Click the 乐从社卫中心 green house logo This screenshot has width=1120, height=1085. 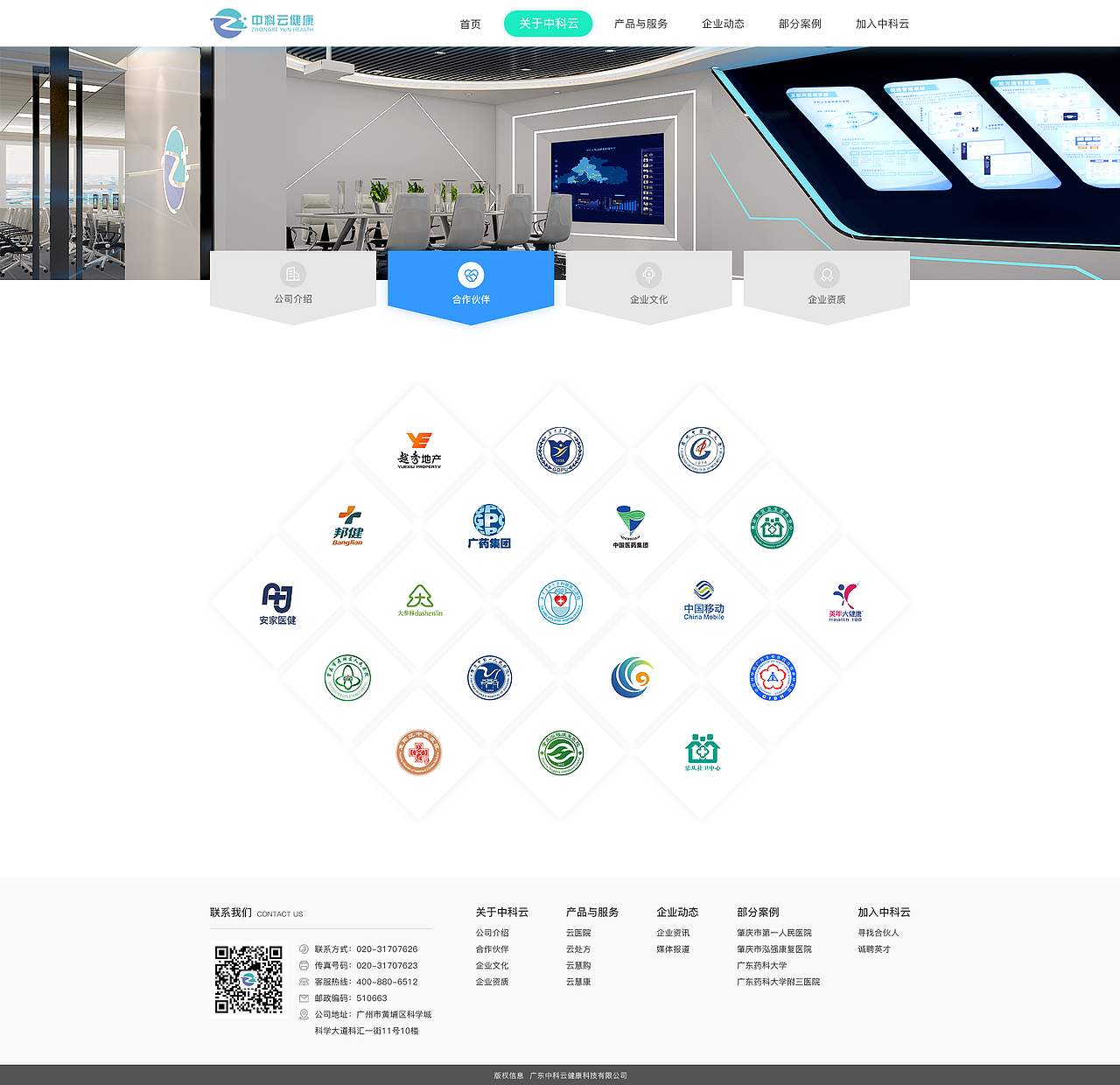click(x=703, y=752)
